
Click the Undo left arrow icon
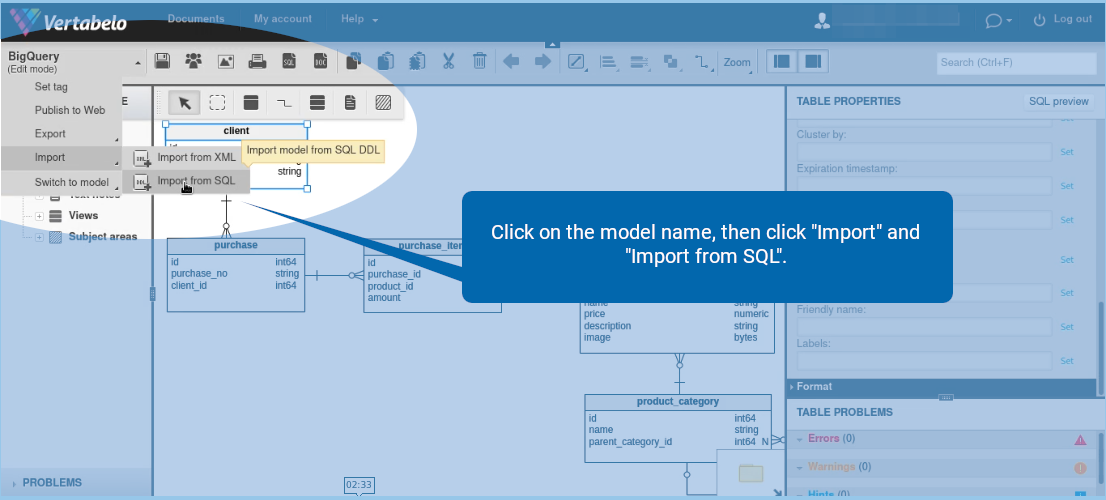(x=511, y=61)
